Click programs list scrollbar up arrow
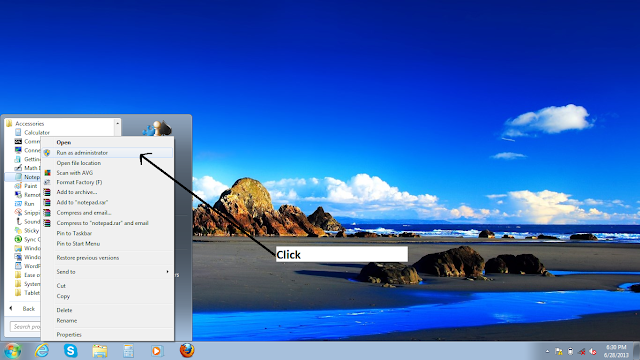This screenshot has width=640, height=360. [x=118, y=123]
